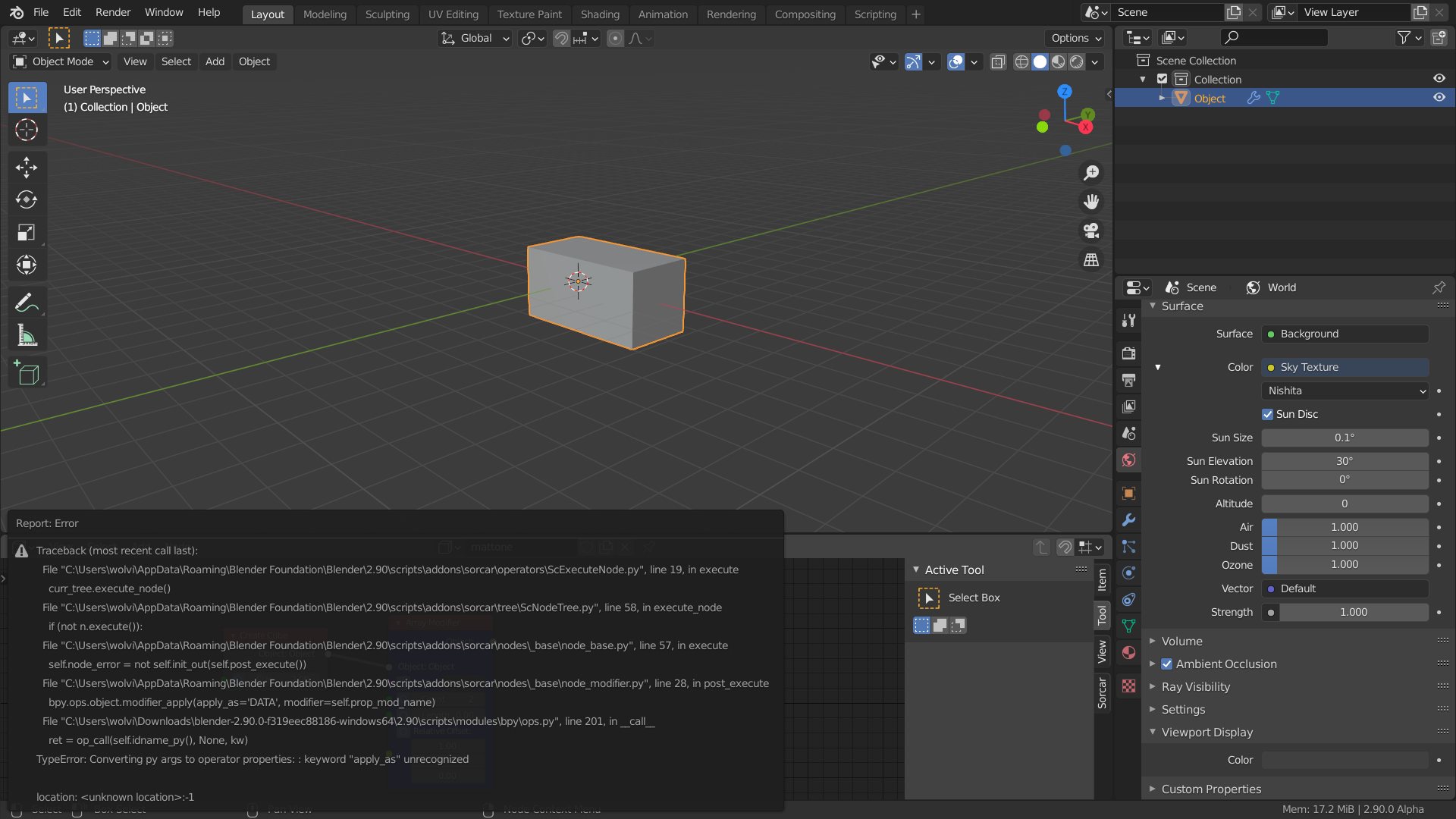Expand the Object entry in the outliner
This screenshot has height=819, width=1456.
(x=1163, y=98)
